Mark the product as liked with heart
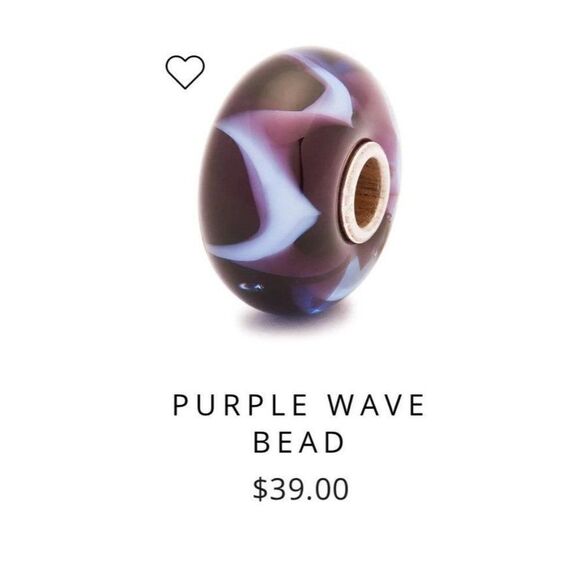 [185, 72]
